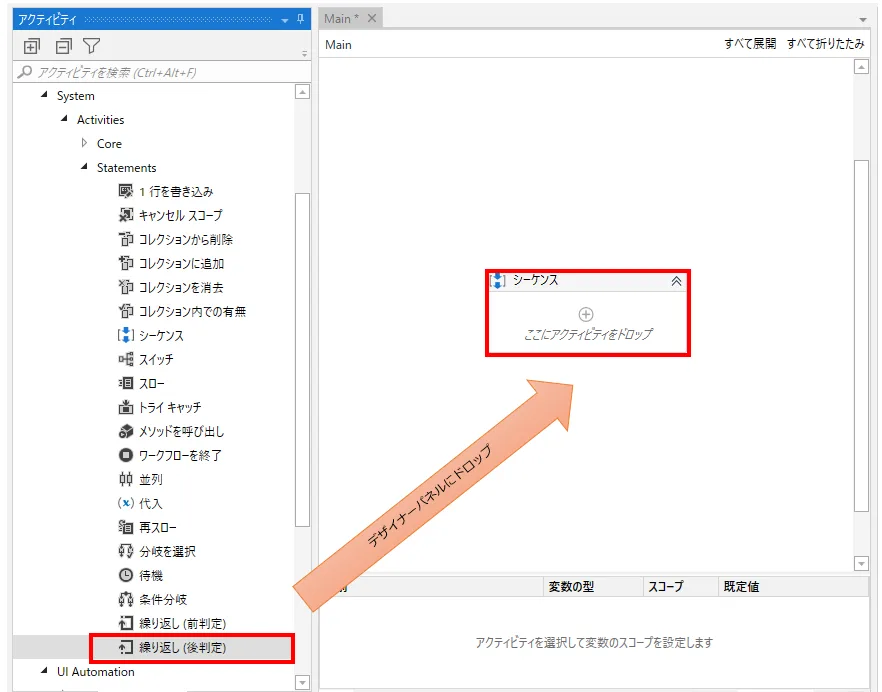Collapse the System tree node
This screenshot has height=692, width=882.
(x=44, y=96)
